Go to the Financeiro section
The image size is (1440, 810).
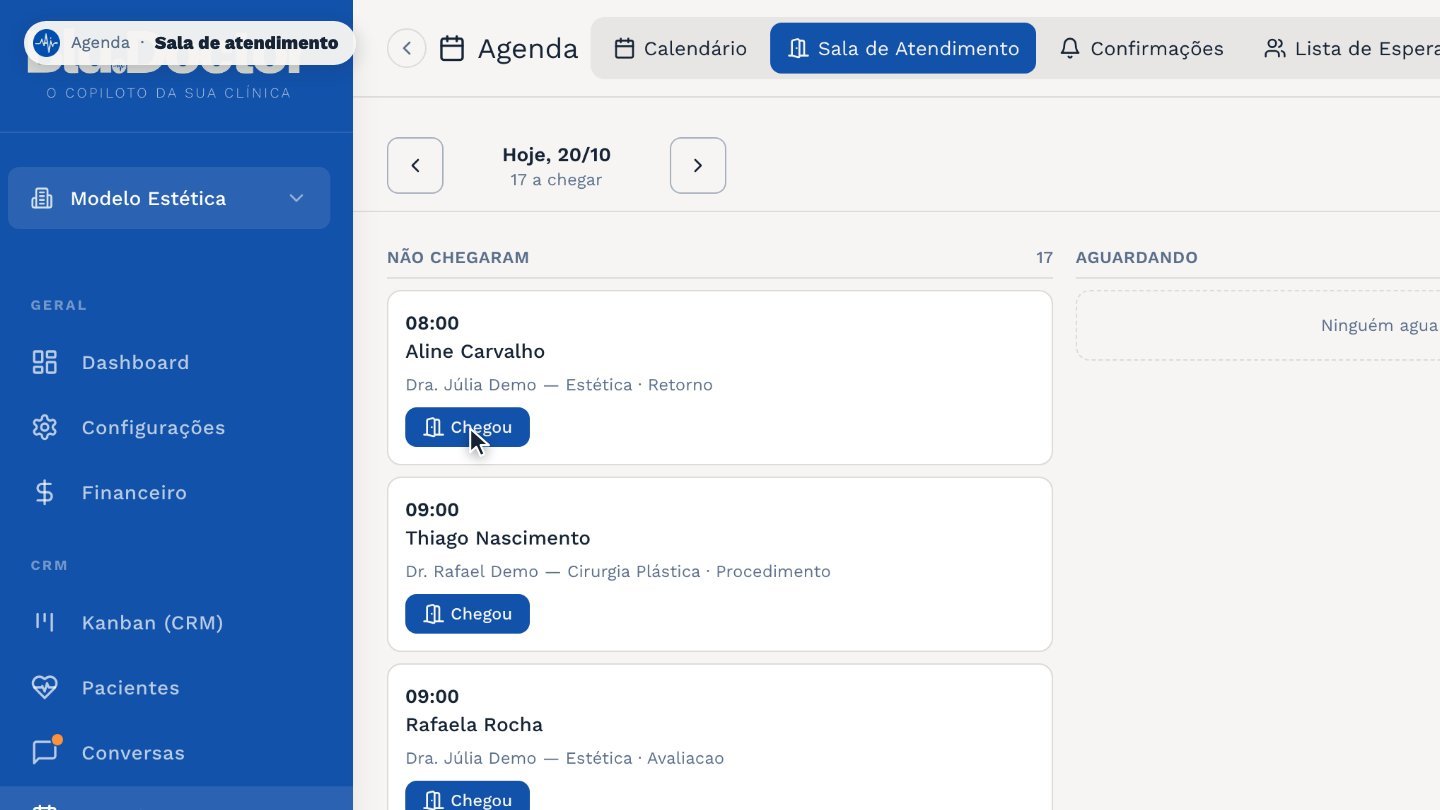click(176, 492)
